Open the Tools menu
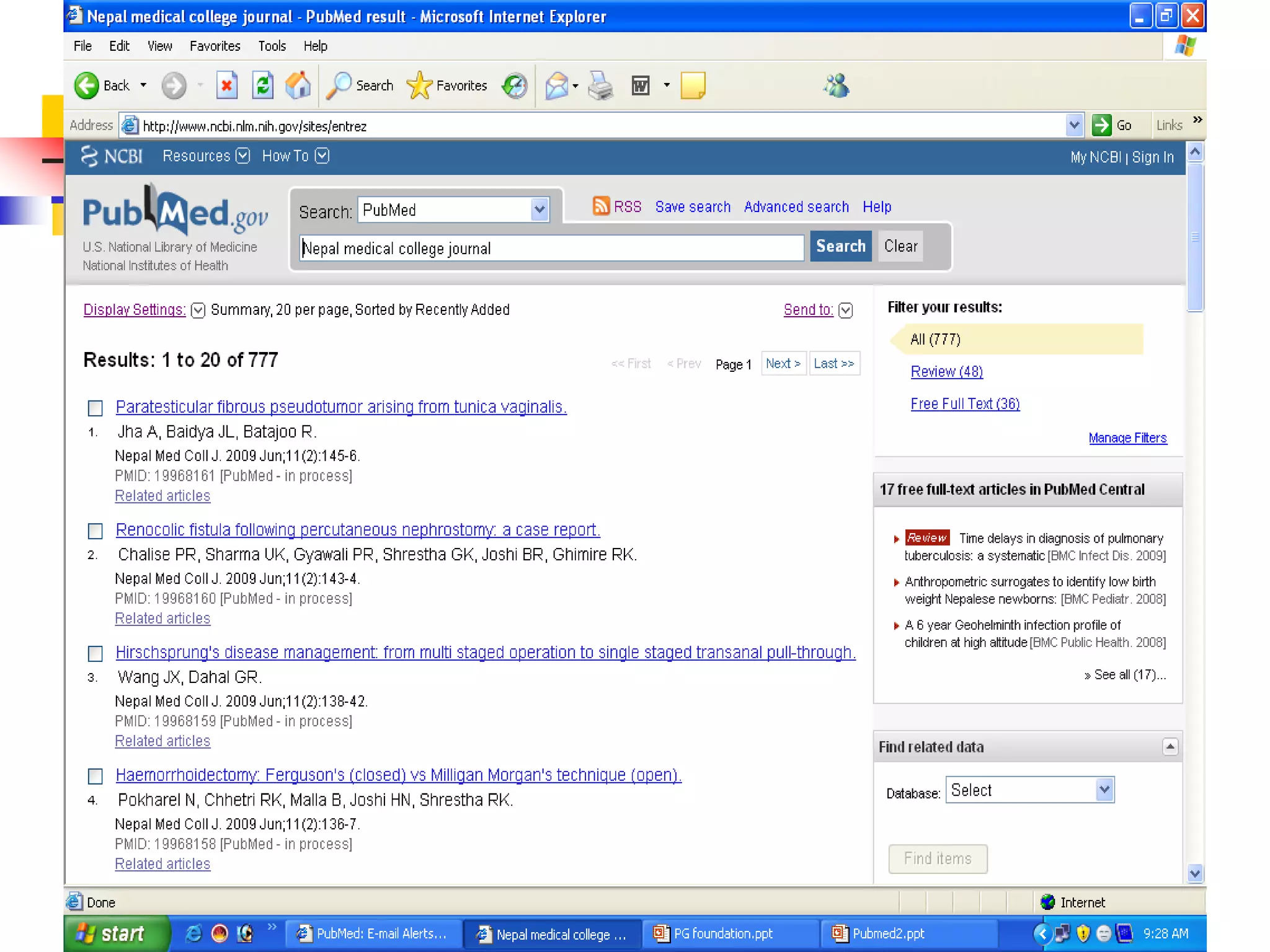 pyautogui.click(x=272, y=46)
